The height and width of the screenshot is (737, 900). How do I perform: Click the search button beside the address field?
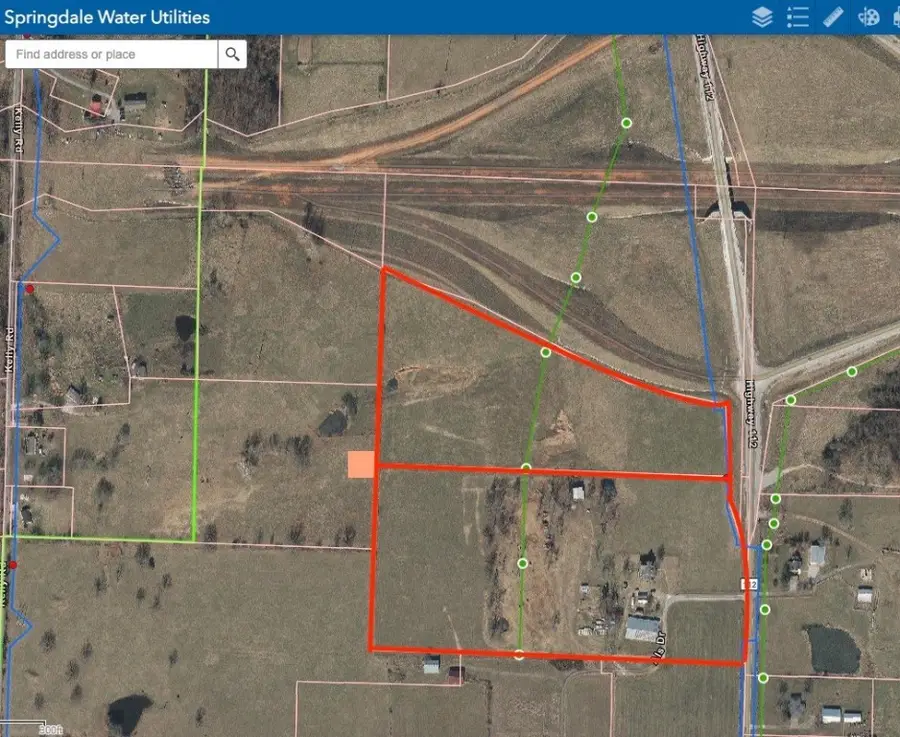231,53
